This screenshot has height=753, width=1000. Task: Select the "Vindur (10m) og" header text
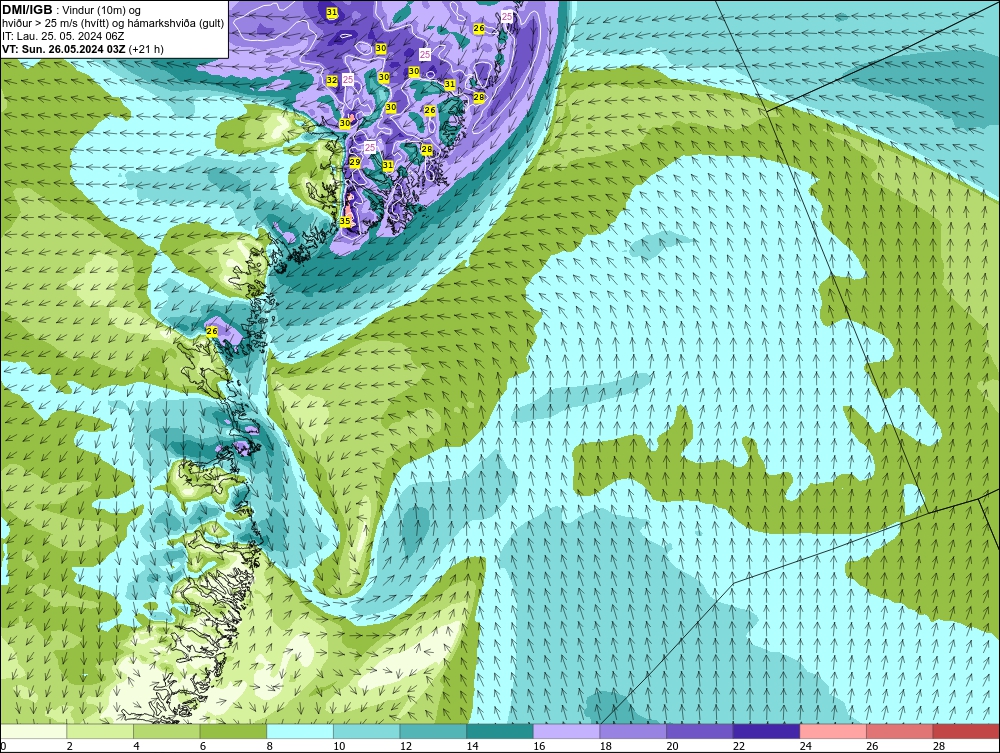pyautogui.click(x=103, y=10)
